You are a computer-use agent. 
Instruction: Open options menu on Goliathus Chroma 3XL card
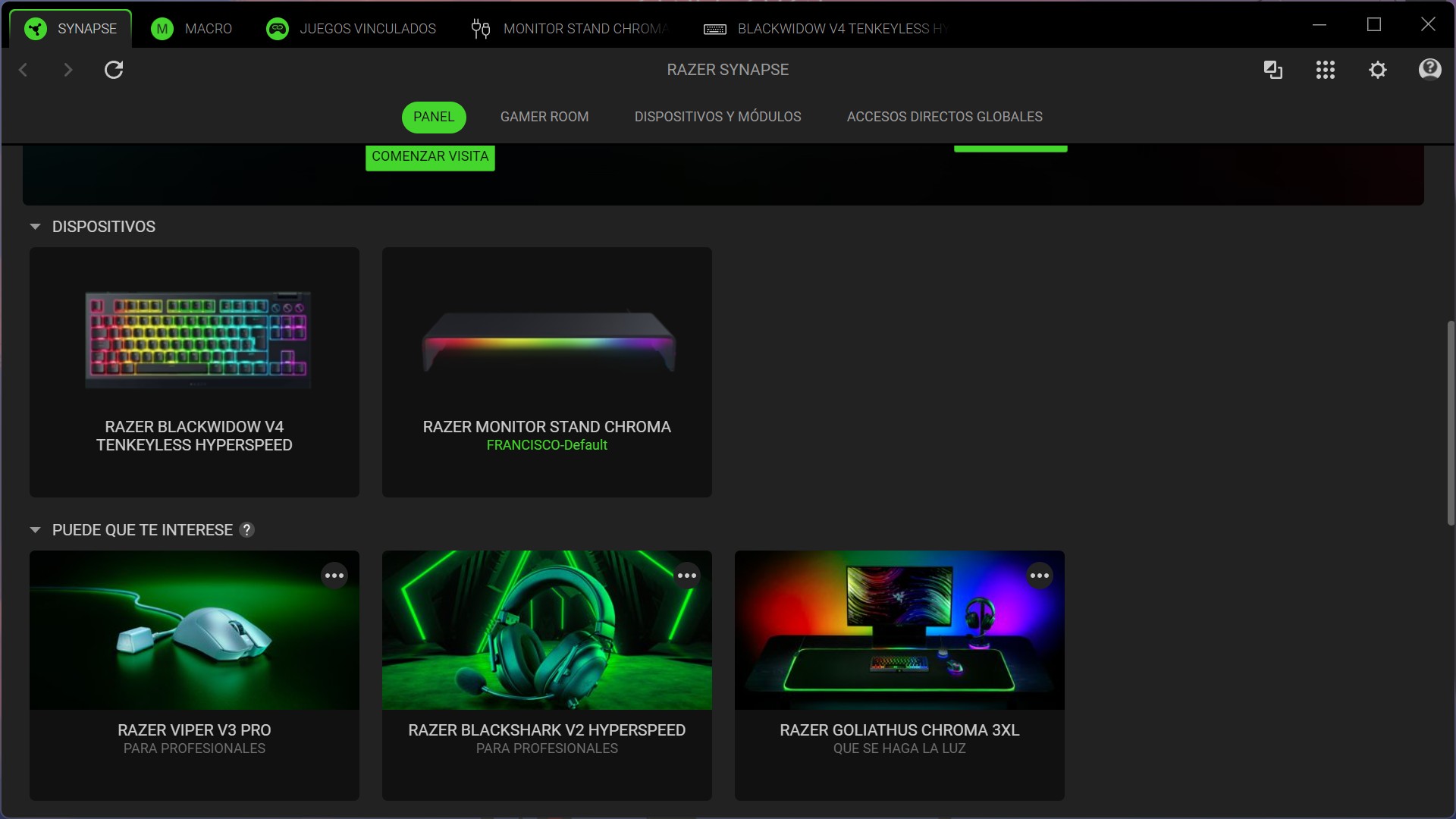pos(1040,576)
